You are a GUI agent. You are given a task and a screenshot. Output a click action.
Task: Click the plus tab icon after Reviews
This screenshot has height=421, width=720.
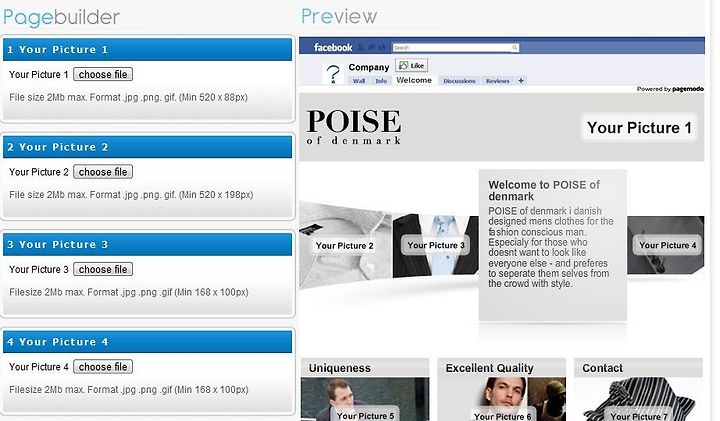click(x=521, y=80)
